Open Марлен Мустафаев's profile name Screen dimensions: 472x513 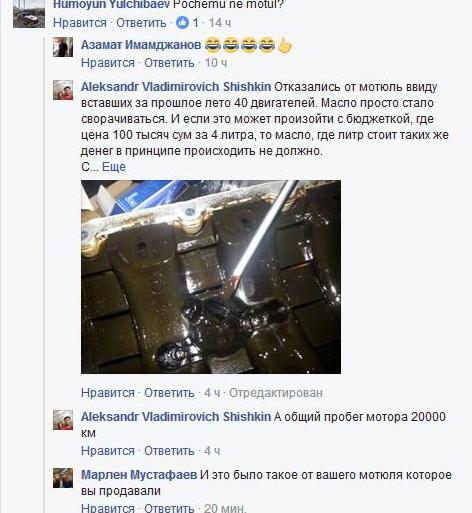point(139,475)
